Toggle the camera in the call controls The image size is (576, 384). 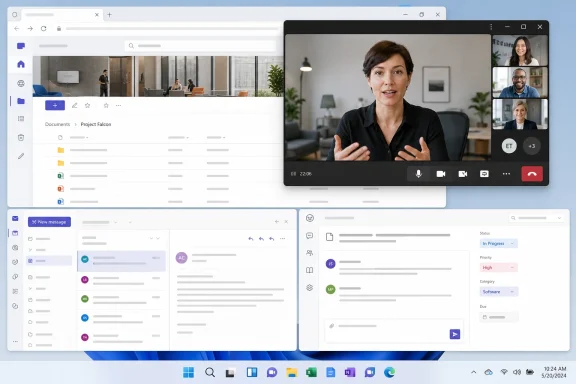(x=441, y=174)
